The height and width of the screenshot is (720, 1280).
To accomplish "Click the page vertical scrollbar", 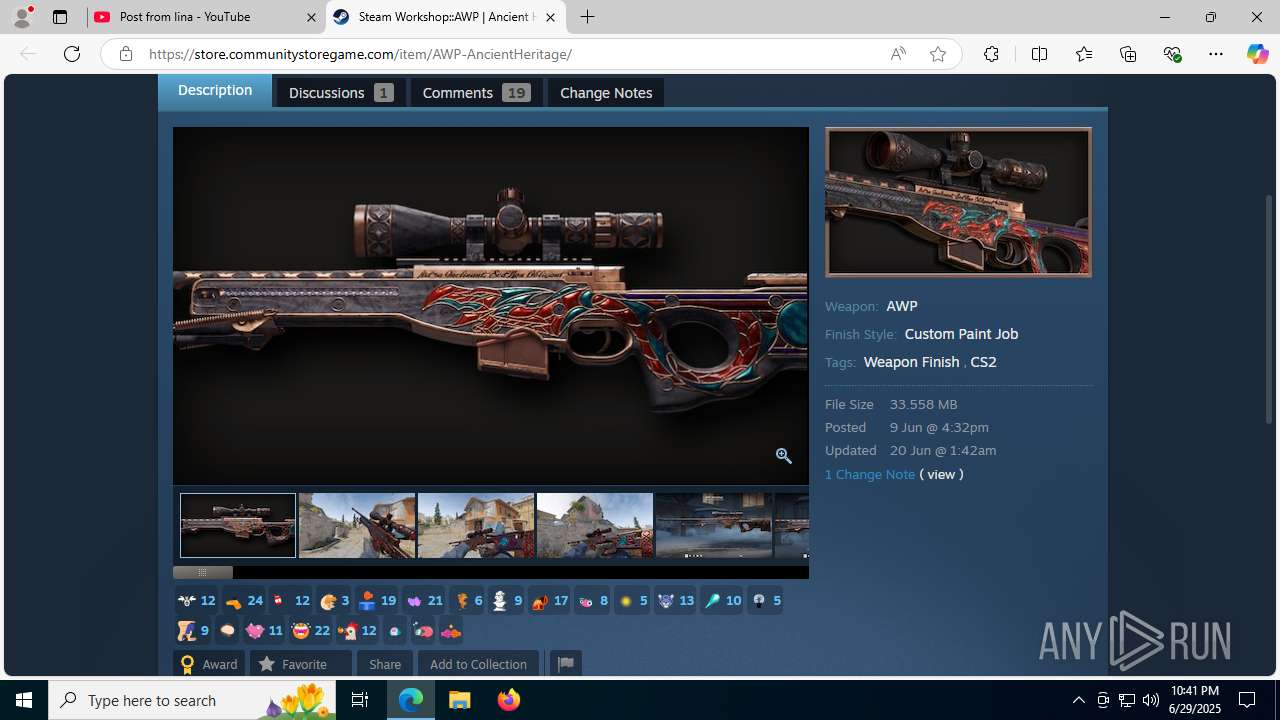I will [1270, 310].
